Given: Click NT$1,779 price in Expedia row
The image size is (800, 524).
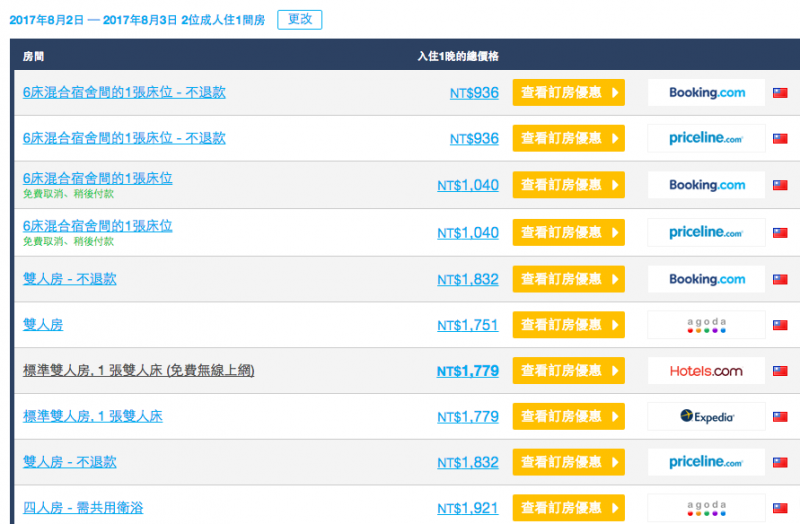Looking at the screenshot, I should pos(468,417).
